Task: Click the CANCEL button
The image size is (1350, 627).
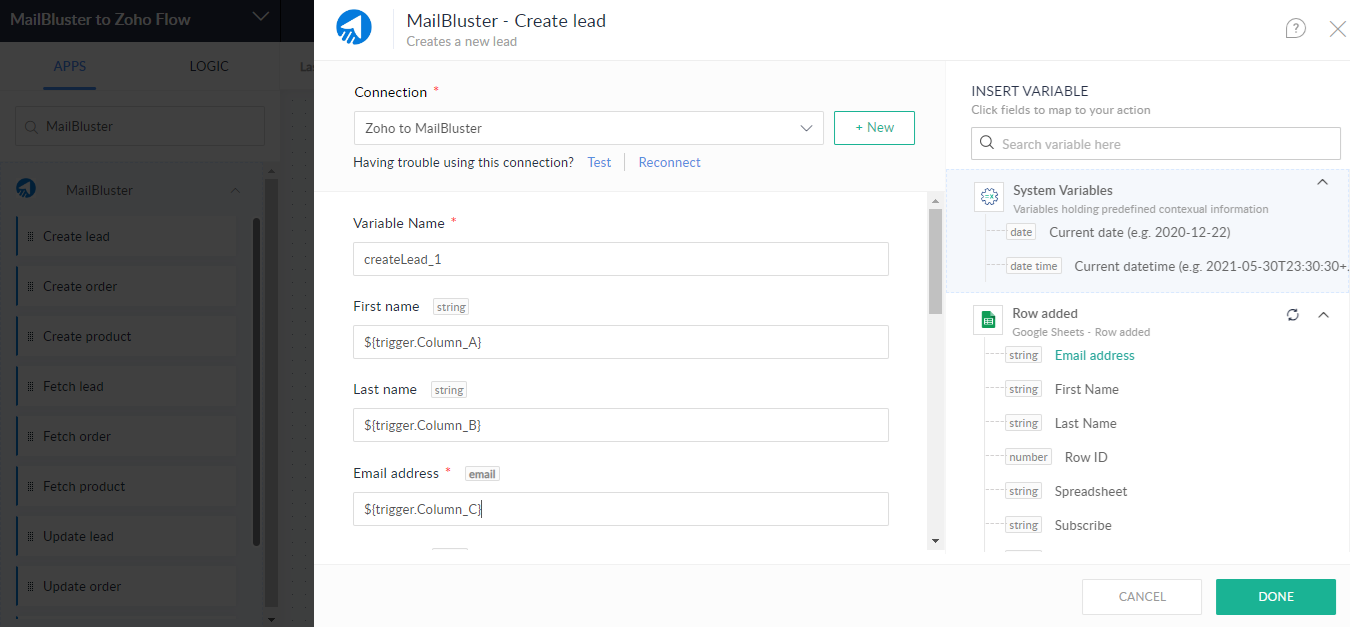Action: click(1142, 597)
